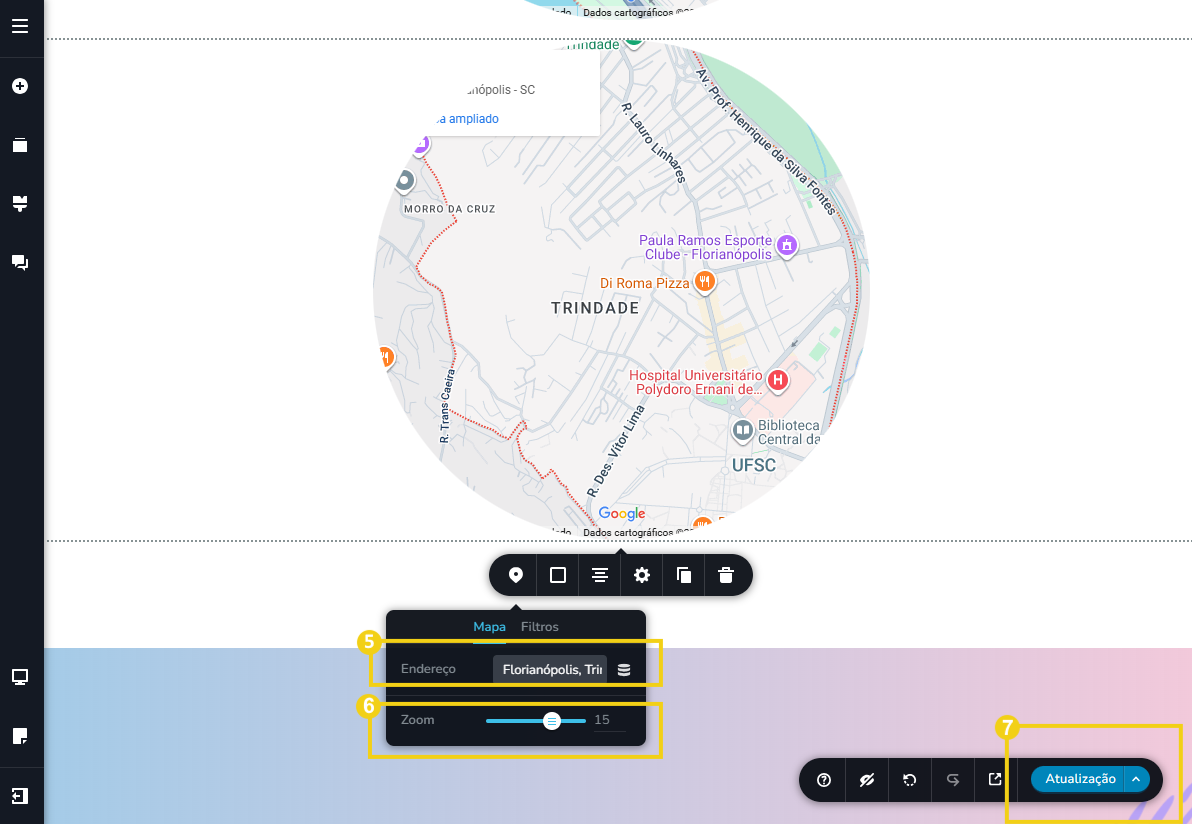Click the Atualização button
1192x824 pixels.
[1079, 779]
